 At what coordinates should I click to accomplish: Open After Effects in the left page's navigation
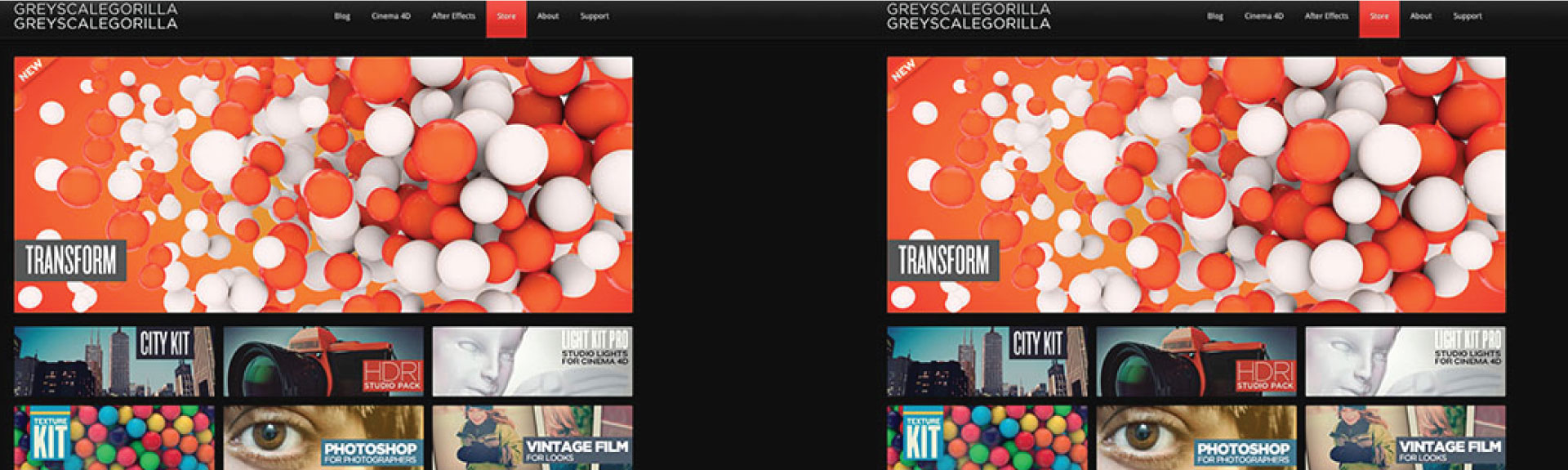pyautogui.click(x=453, y=16)
